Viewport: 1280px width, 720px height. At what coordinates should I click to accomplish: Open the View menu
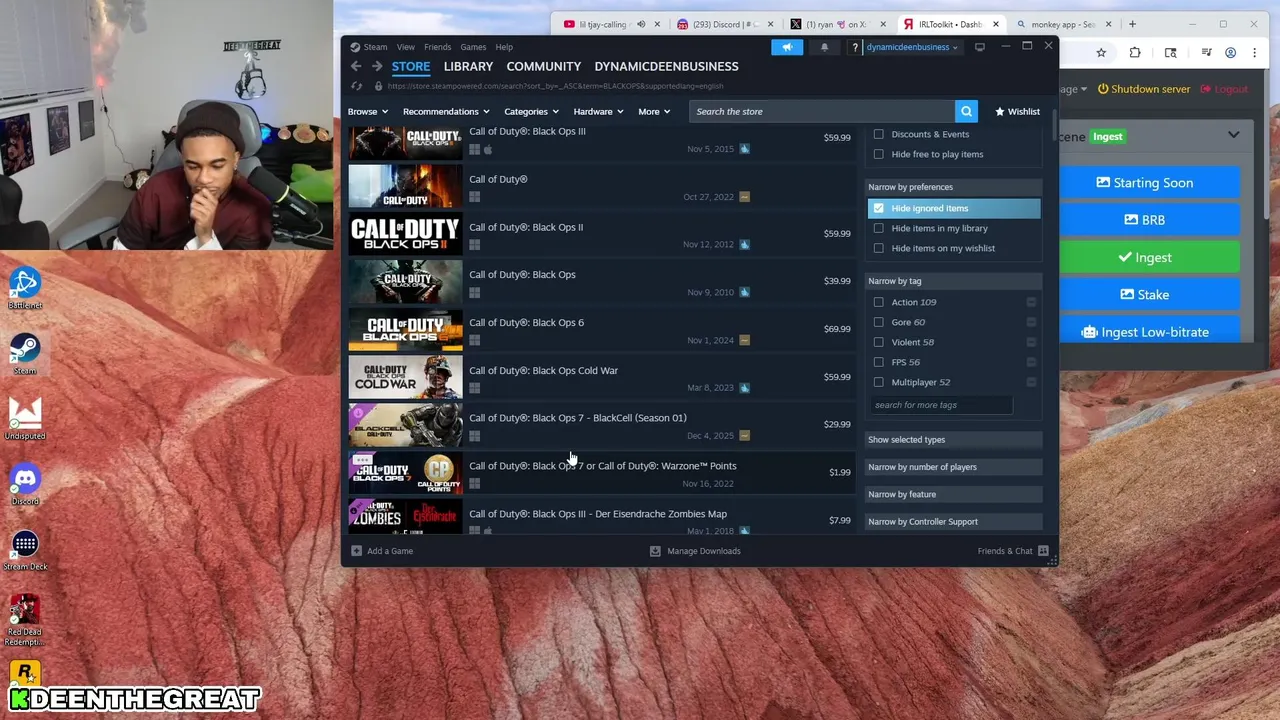click(x=405, y=47)
